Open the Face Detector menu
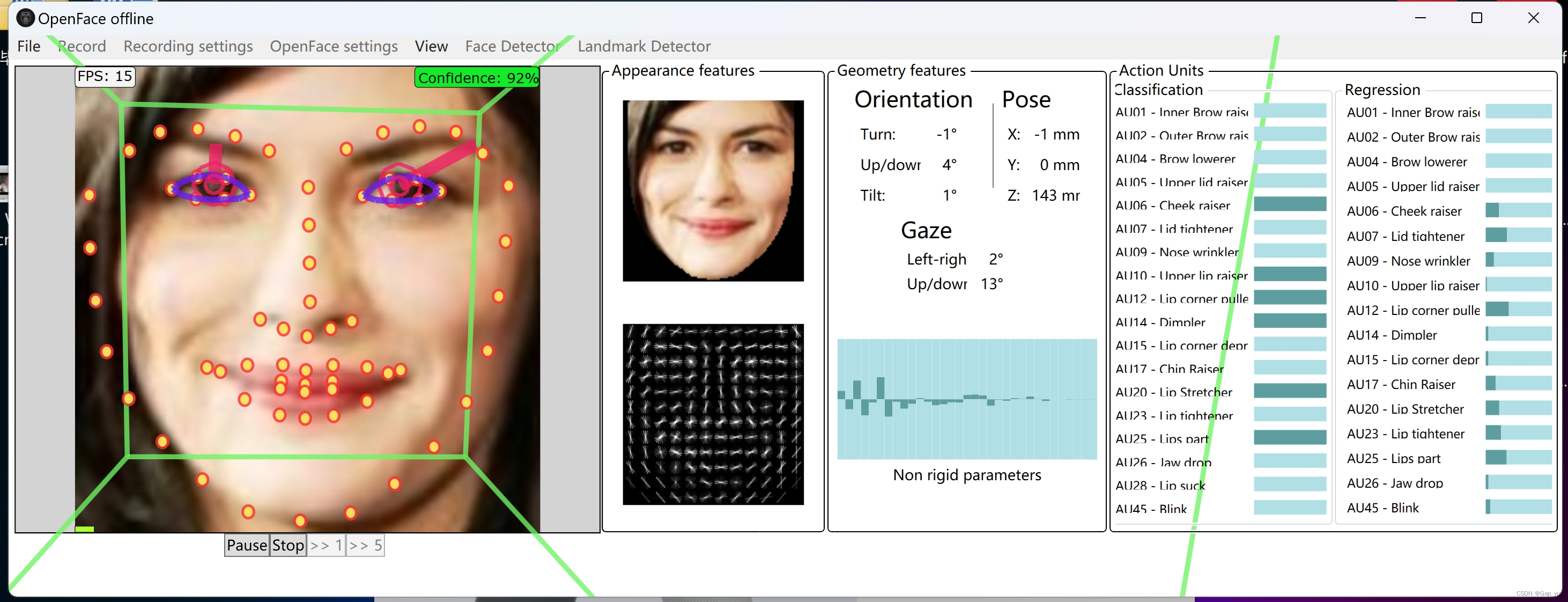The height and width of the screenshot is (602, 1568). point(512,46)
